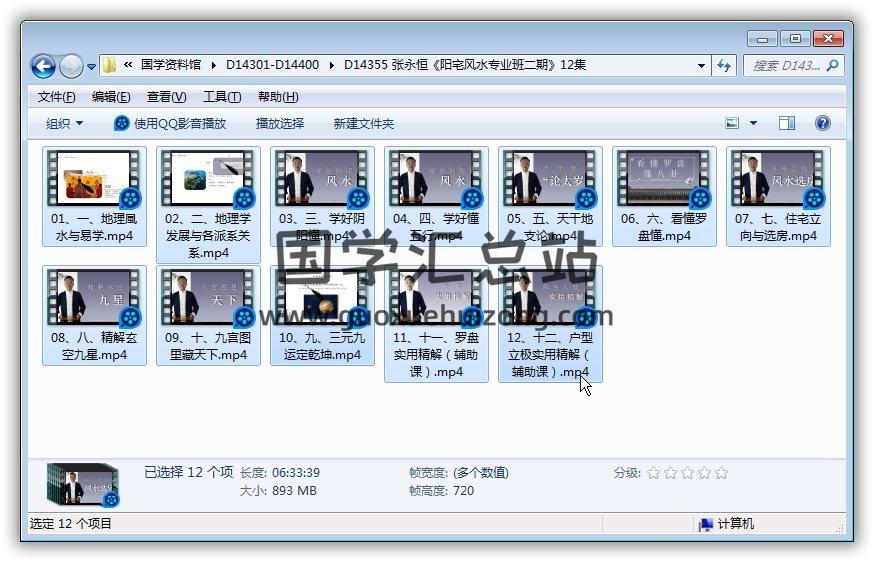Viewport: 874px width, 562px height.
Task: Click 国学资料馆 in the address path
Action: coord(170,65)
